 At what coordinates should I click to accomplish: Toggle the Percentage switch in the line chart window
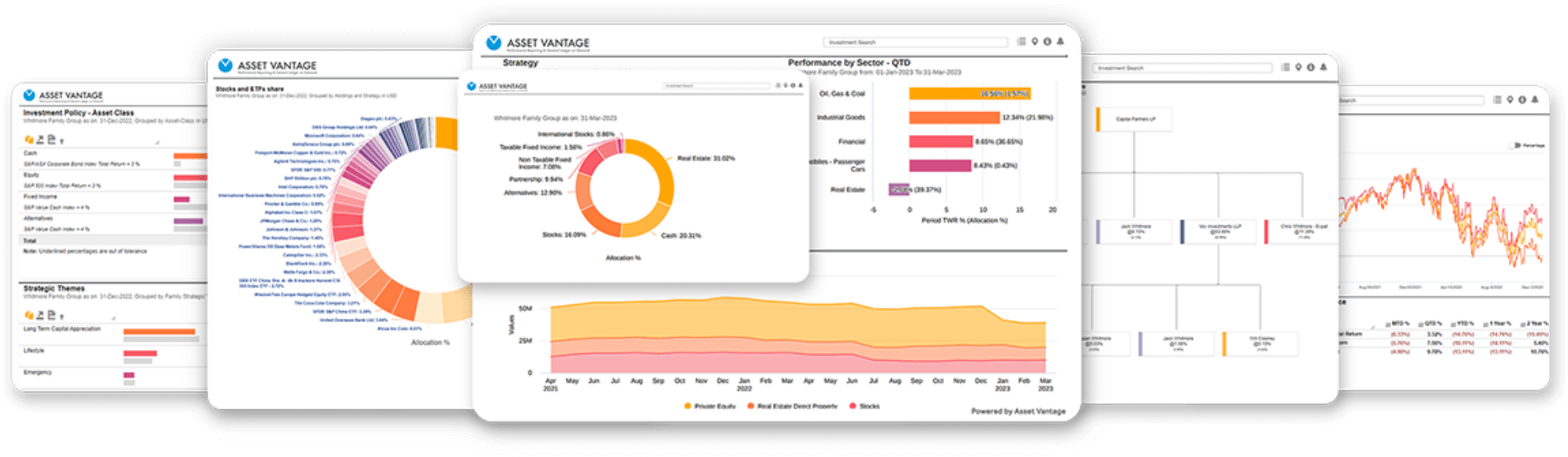tap(1516, 145)
